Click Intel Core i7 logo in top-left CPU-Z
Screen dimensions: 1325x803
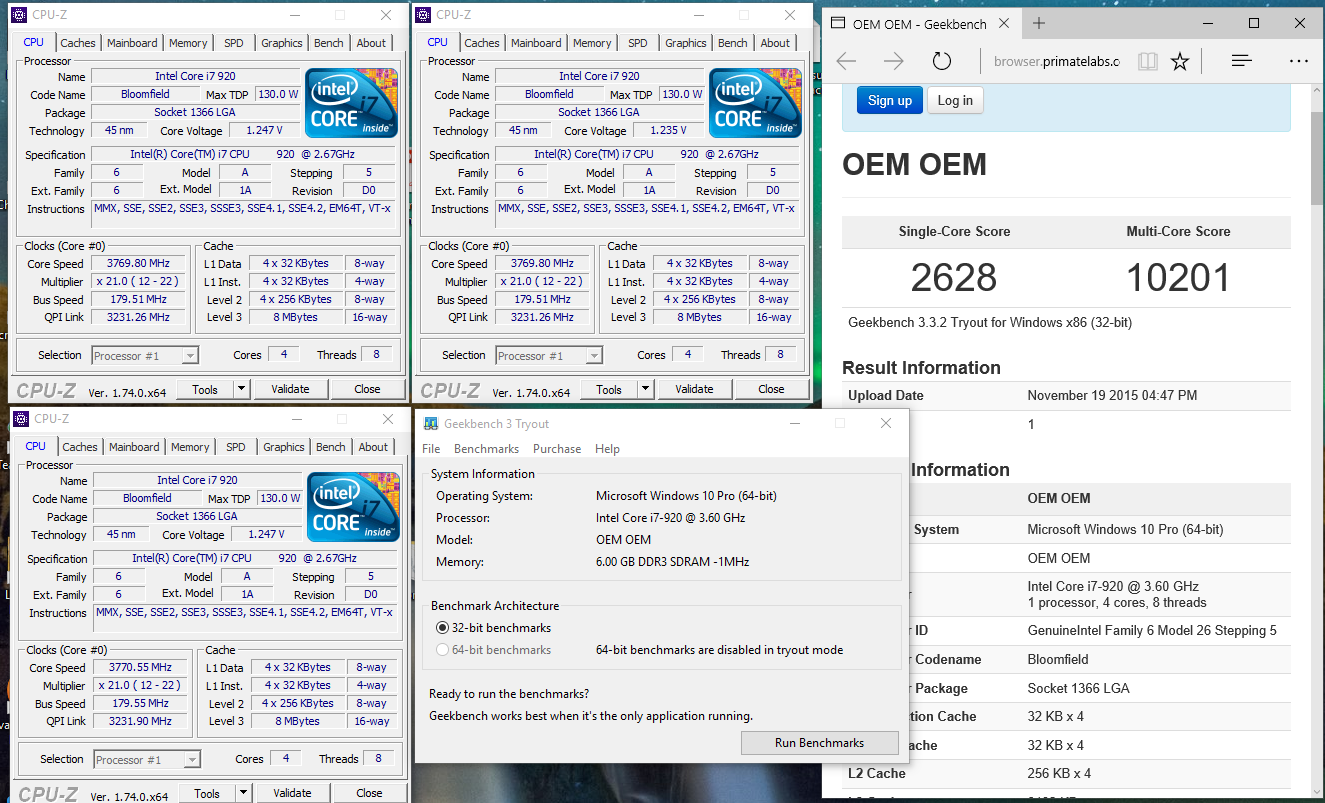352,102
